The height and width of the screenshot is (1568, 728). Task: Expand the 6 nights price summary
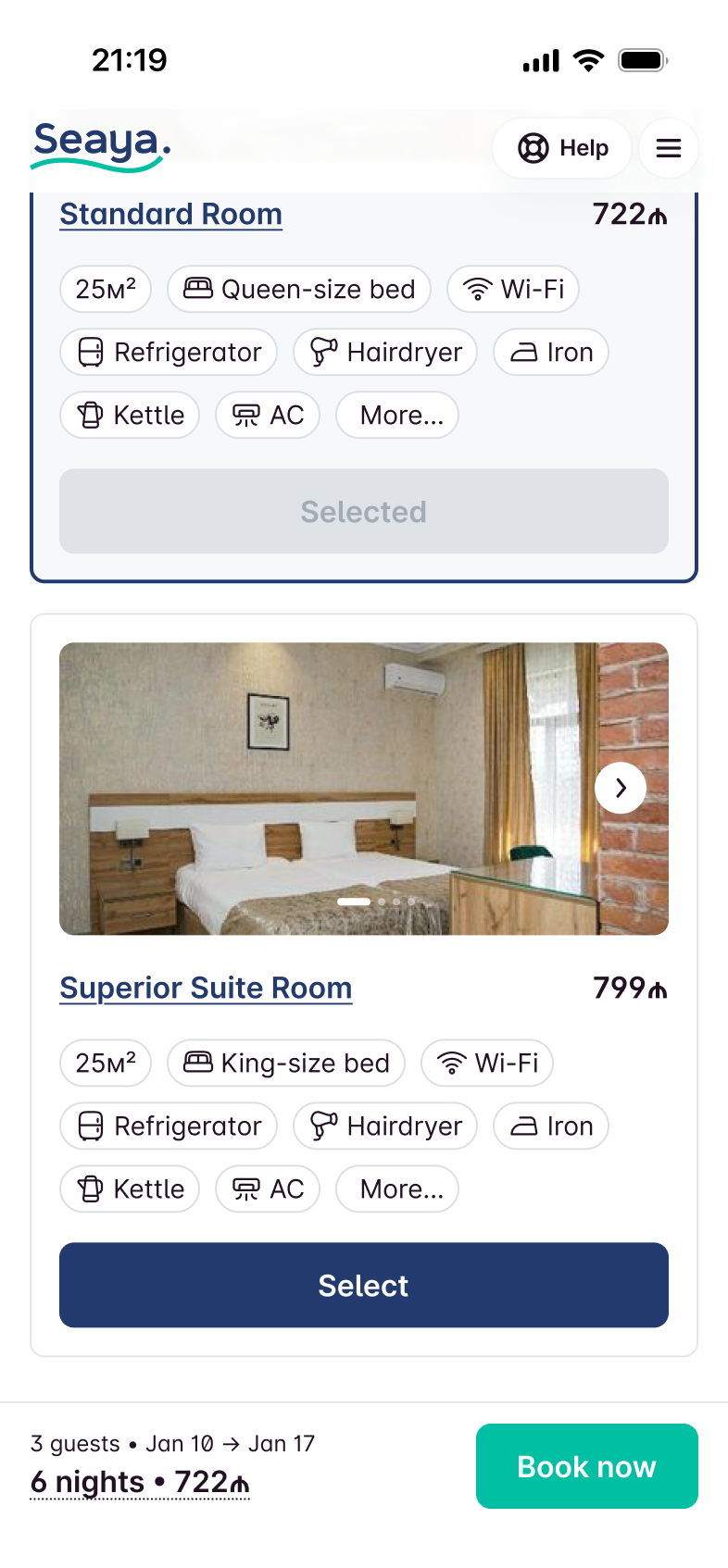click(140, 1482)
